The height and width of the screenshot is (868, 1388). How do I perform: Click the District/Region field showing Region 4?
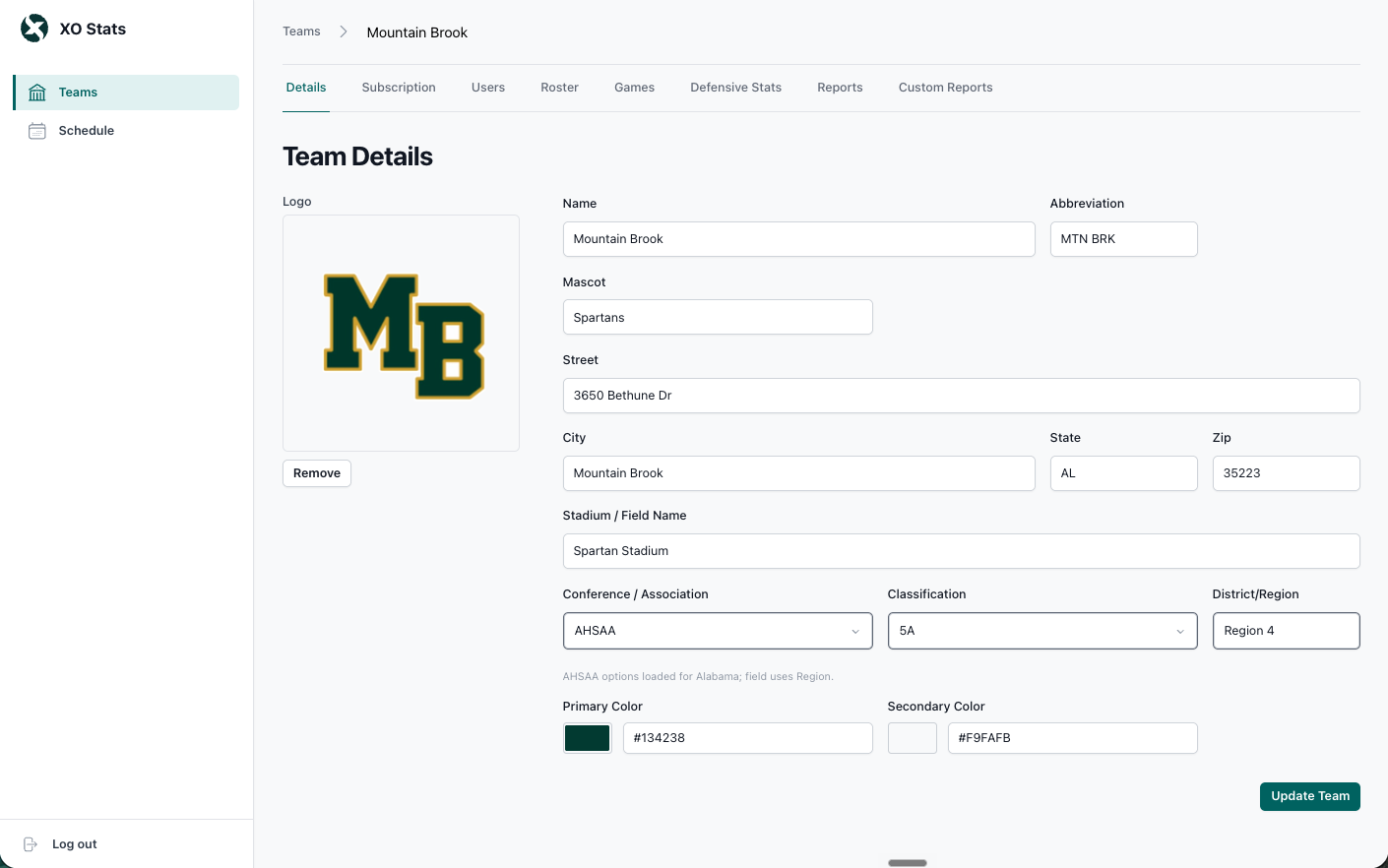pos(1286,631)
